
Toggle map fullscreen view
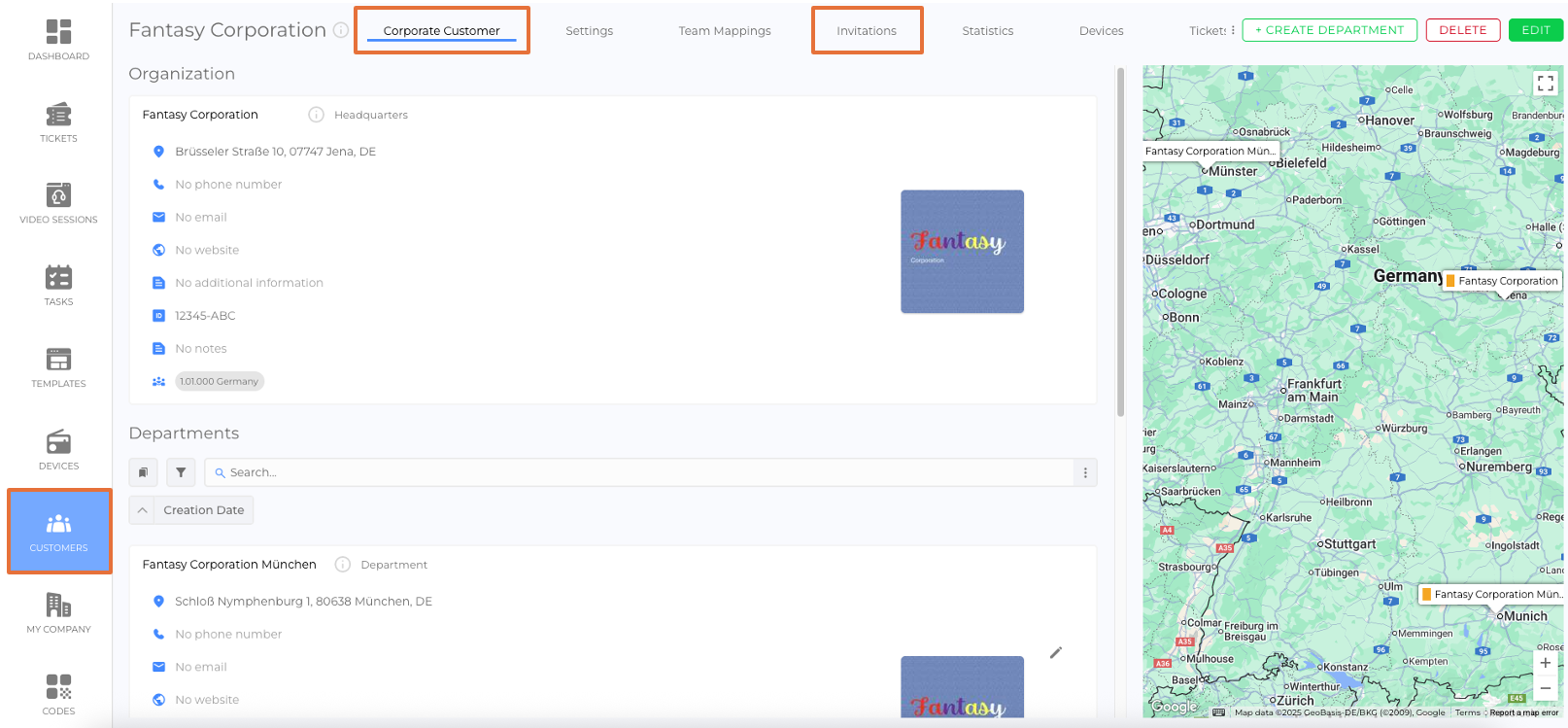[x=1545, y=84]
